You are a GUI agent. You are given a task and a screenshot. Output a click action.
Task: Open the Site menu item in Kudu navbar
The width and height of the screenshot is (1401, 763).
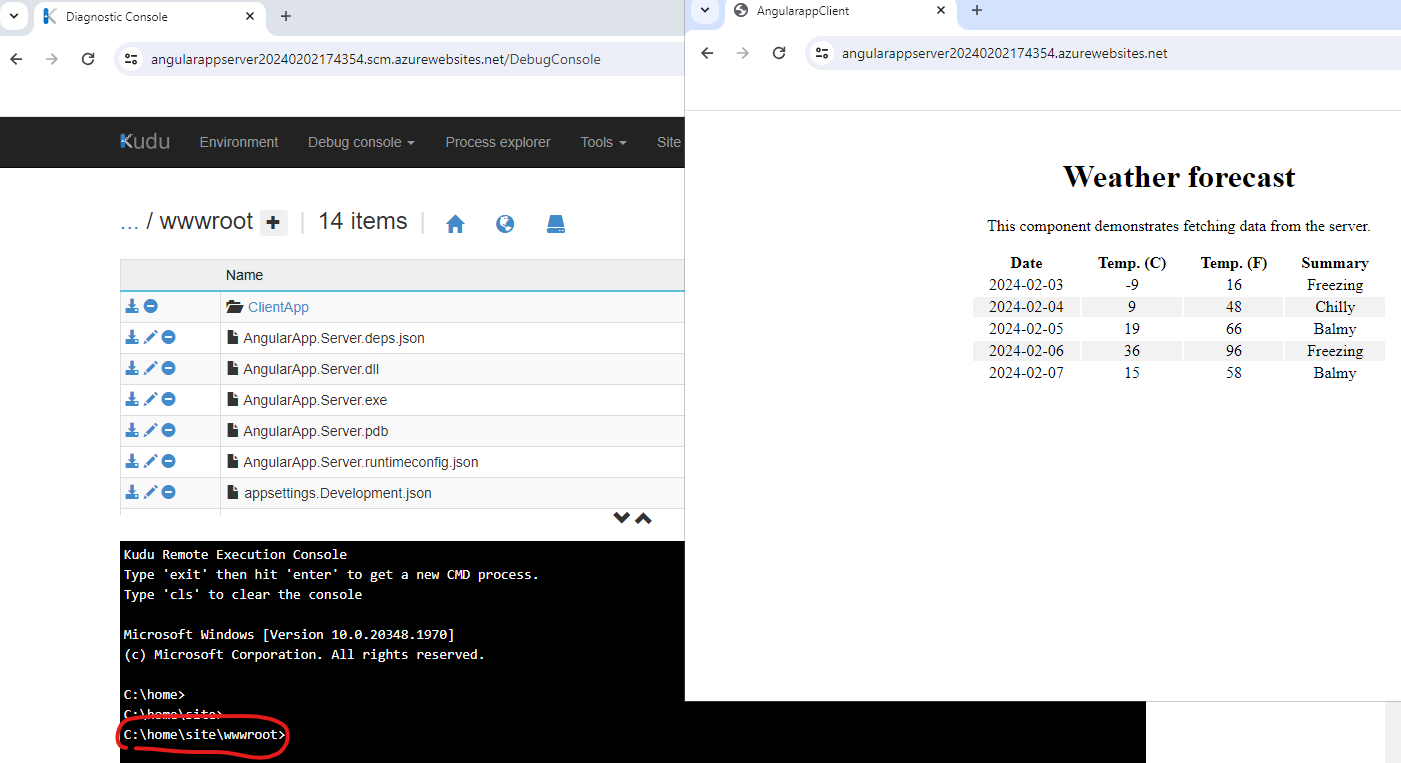pos(669,142)
